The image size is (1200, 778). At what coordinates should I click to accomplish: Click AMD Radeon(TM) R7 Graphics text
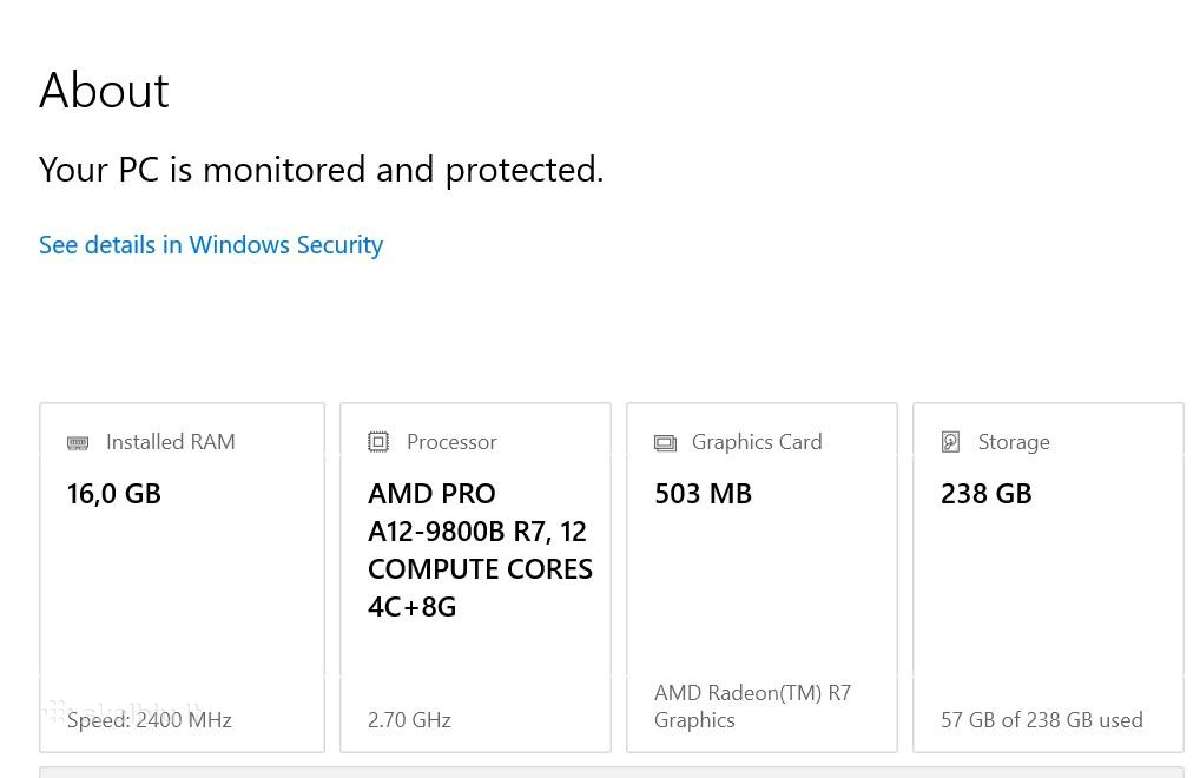tap(753, 706)
